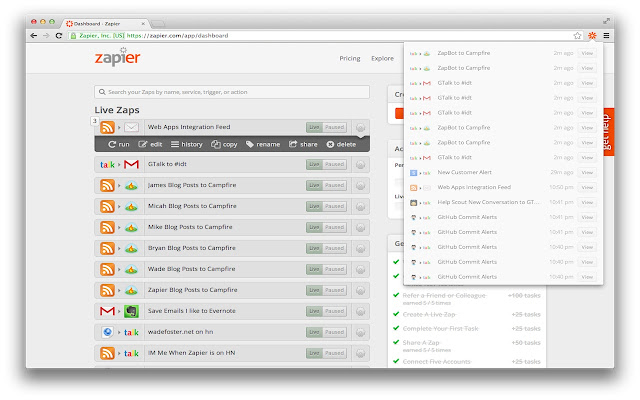
Task: Expand options gear for Bryan Blog Posts zap
Action: [360, 249]
